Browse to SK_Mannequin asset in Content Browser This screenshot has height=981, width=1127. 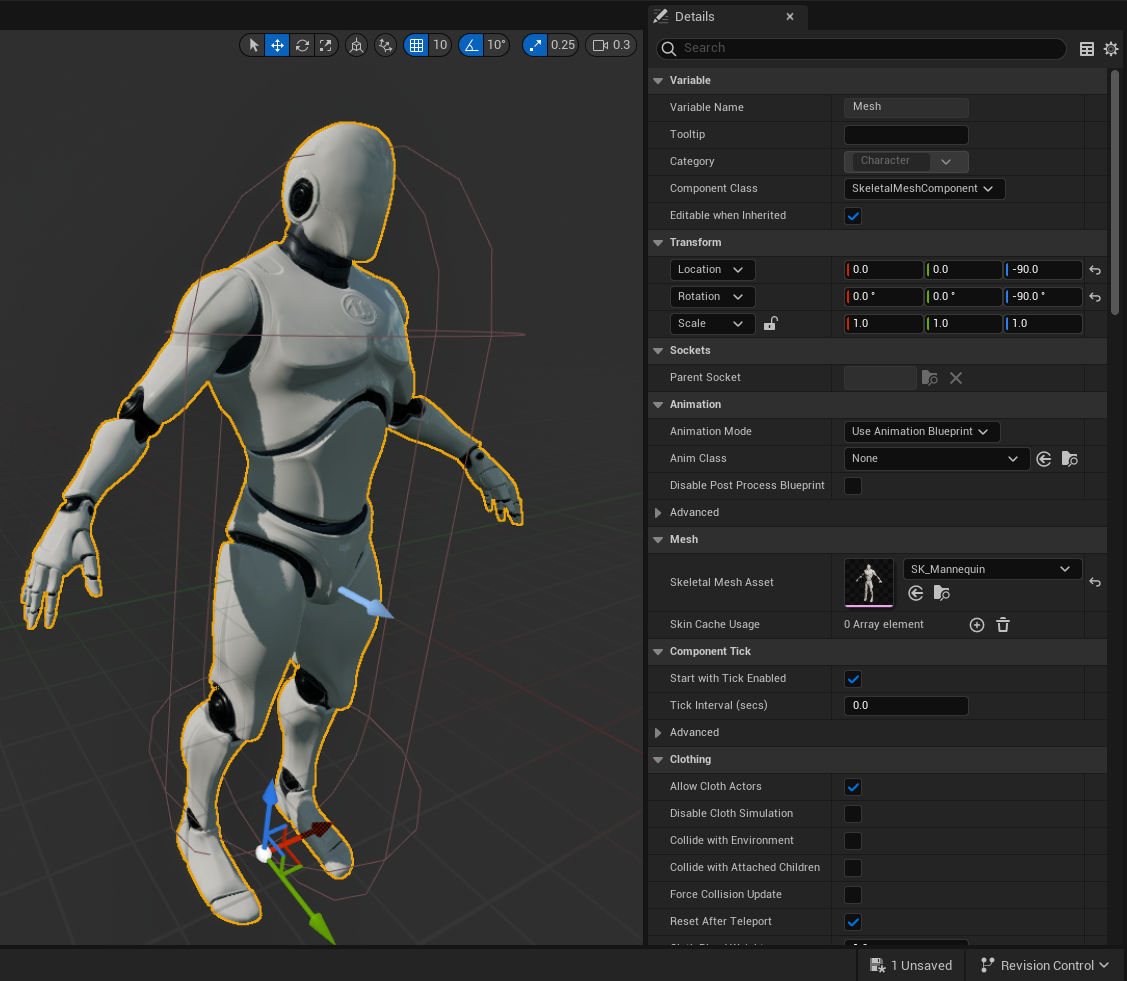pyautogui.click(x=941, y=594)
